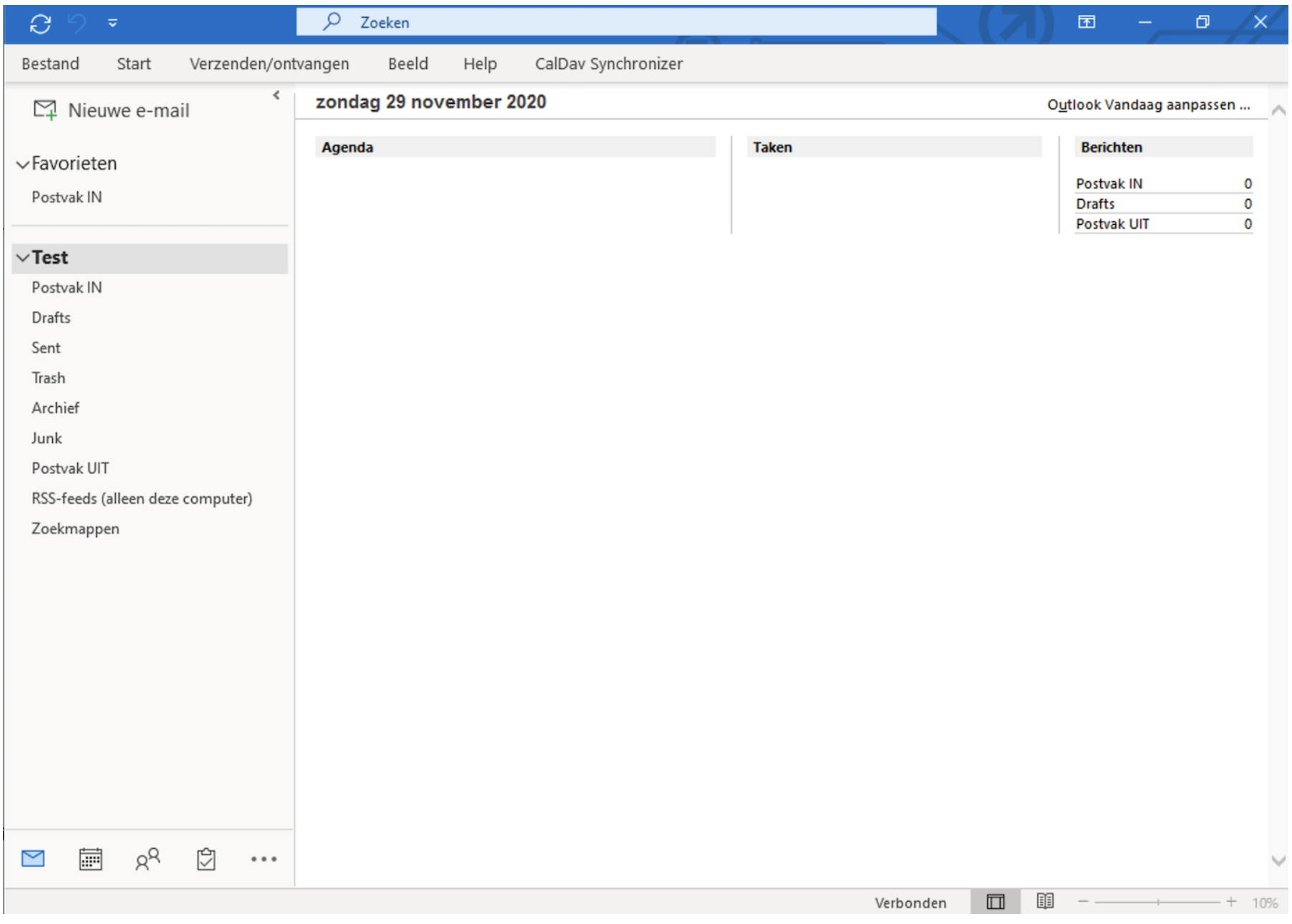The height and width of the screenshot is (924, 1292).
Task: Click the search magnifier icon
Action: pos(331,22)
